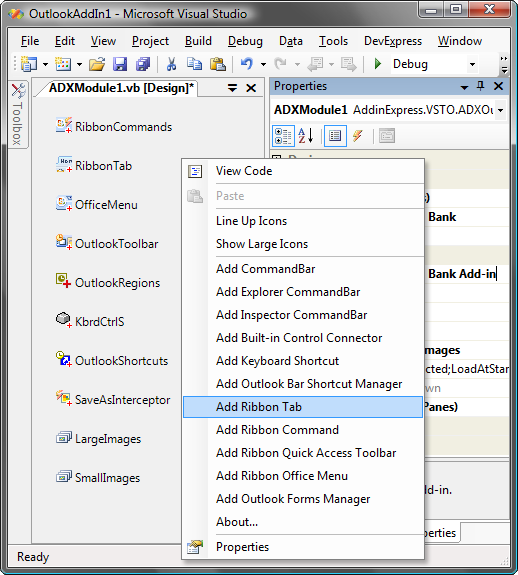This screenshot has width=518, height=575.
Task: Click the Add New Item toolbar icon
Action: coord(63,64)
